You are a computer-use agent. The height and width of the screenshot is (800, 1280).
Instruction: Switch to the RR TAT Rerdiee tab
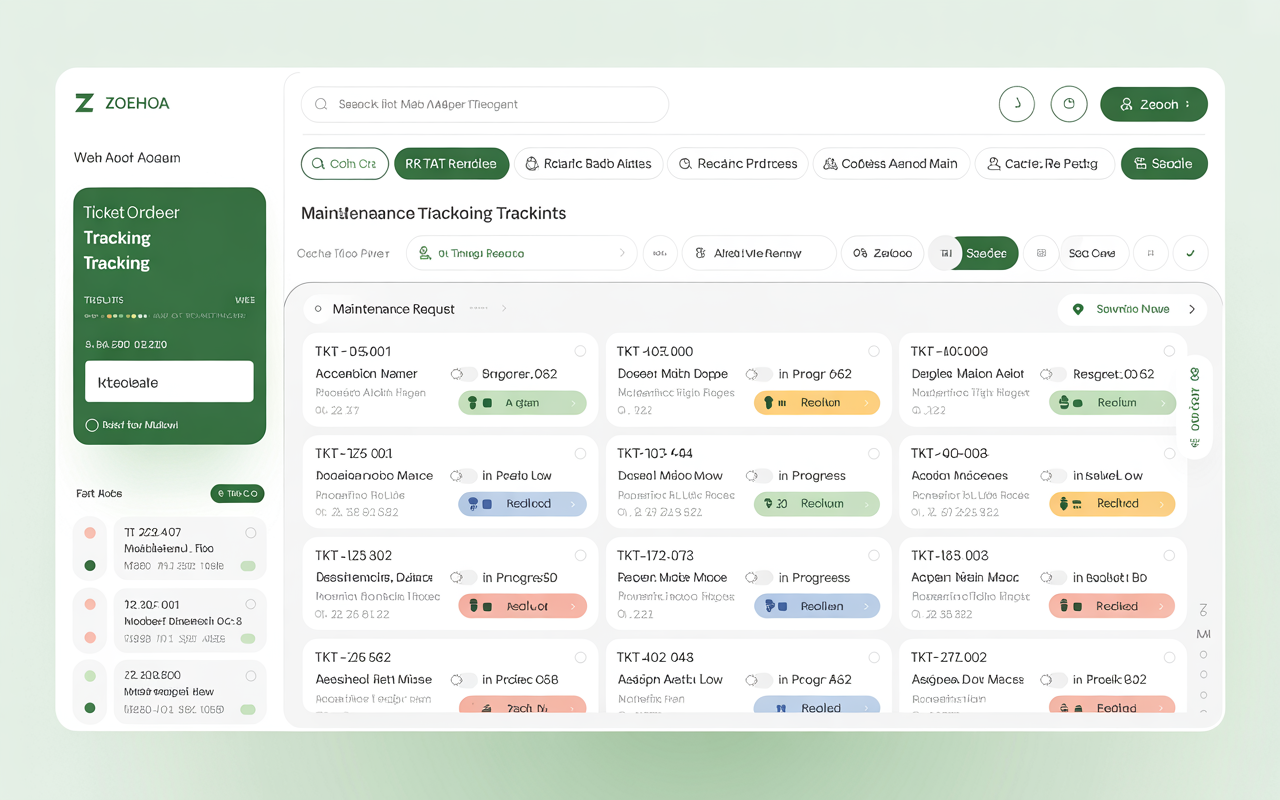[451, 164]
